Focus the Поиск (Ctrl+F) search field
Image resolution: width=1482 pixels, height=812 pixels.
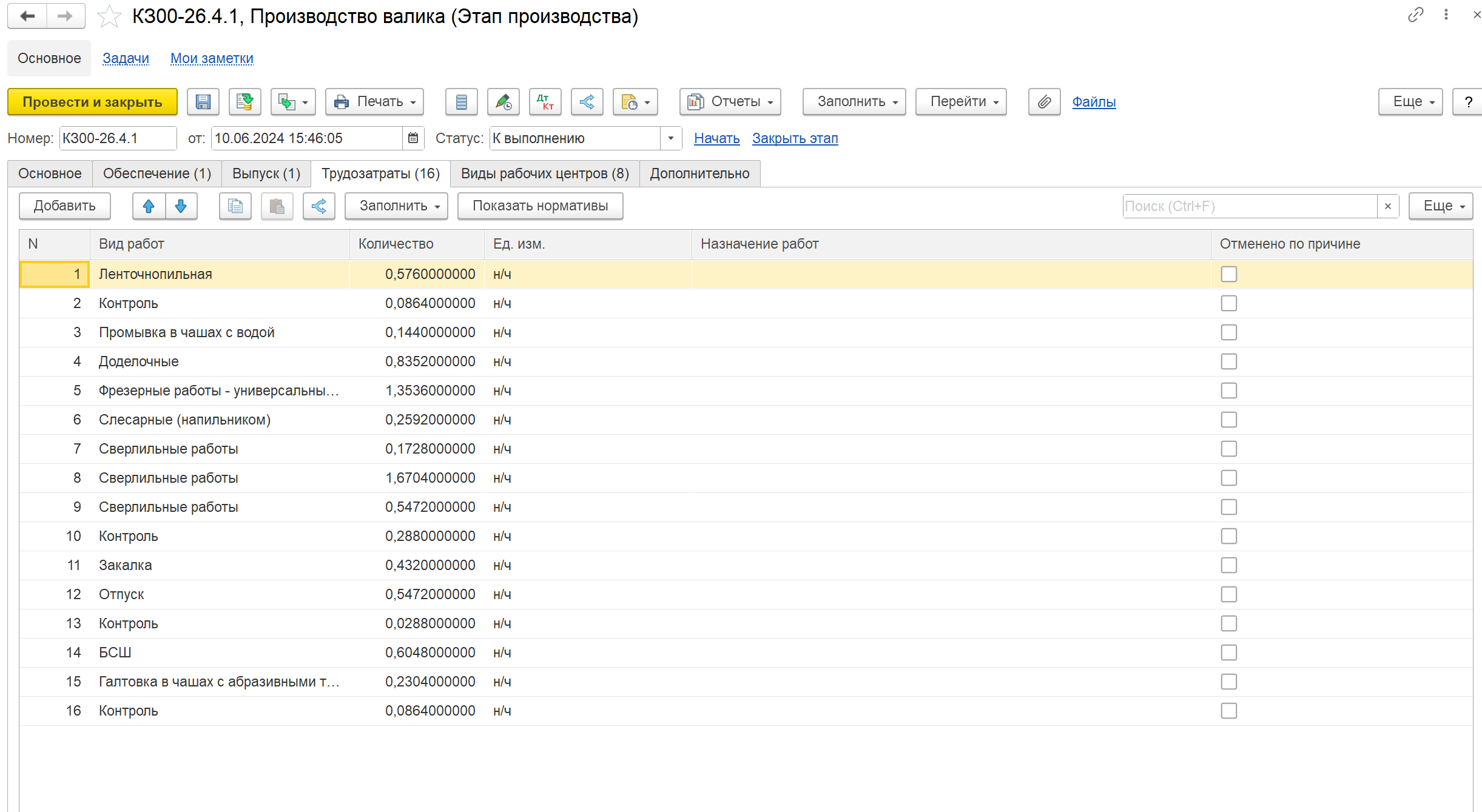click(1250, 206)
